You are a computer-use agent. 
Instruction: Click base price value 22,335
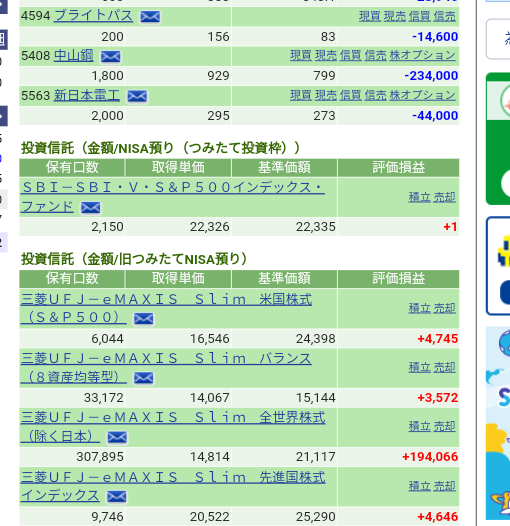pyautogui.click(x=315, y=227)
